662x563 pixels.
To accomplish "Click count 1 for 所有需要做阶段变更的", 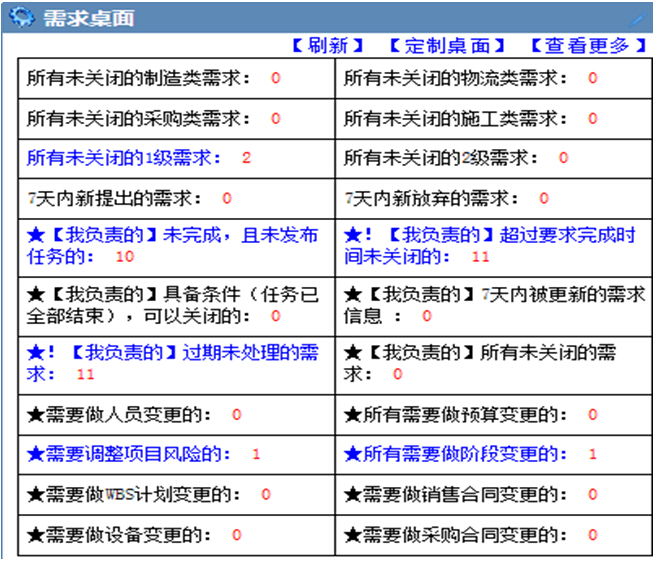I will pos(593,454).
